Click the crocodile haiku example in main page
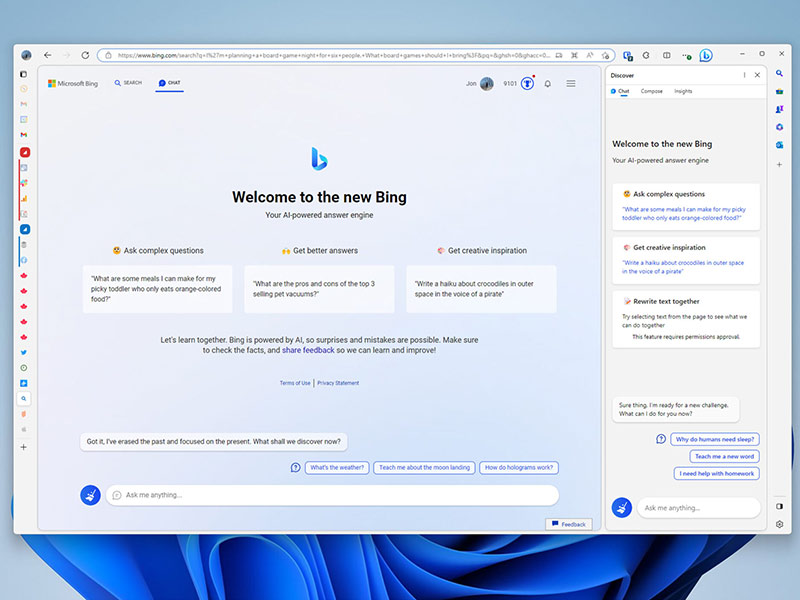Screen dimensions: 800x600 tap(481, 289)
